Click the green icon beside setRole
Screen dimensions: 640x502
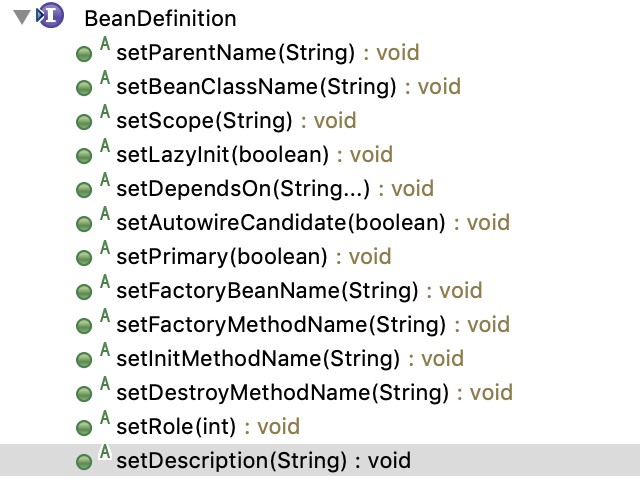click(85, 428)
